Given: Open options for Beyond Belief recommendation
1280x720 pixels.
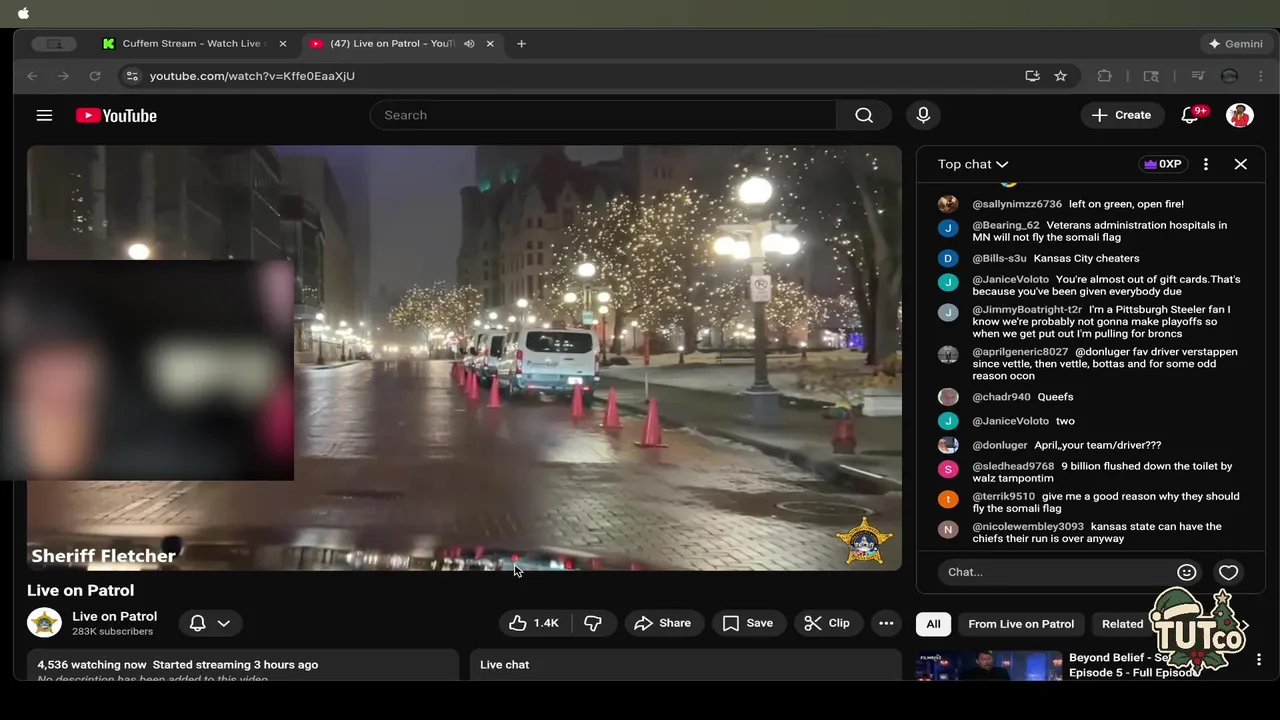Looking at the screenshot, I should tap(1259, 660).
